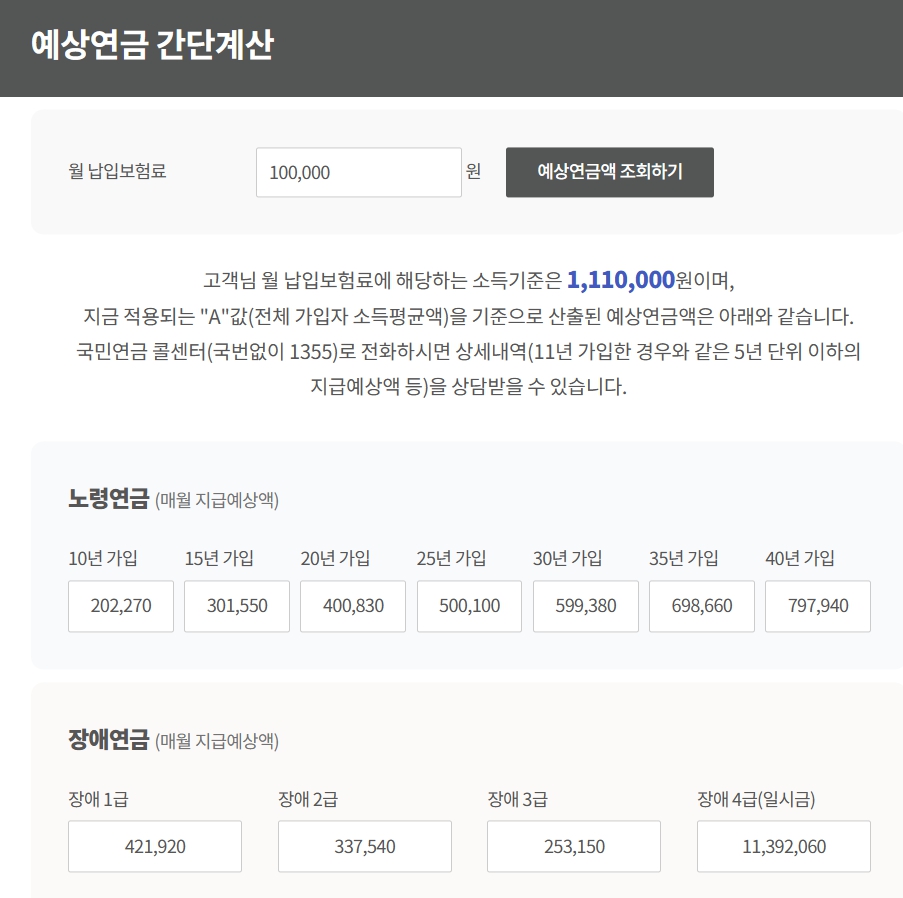The height and width of the screenshot is (898, 903).
Task: Click the 원 unit label beside the input
Action: click(473, 171)
